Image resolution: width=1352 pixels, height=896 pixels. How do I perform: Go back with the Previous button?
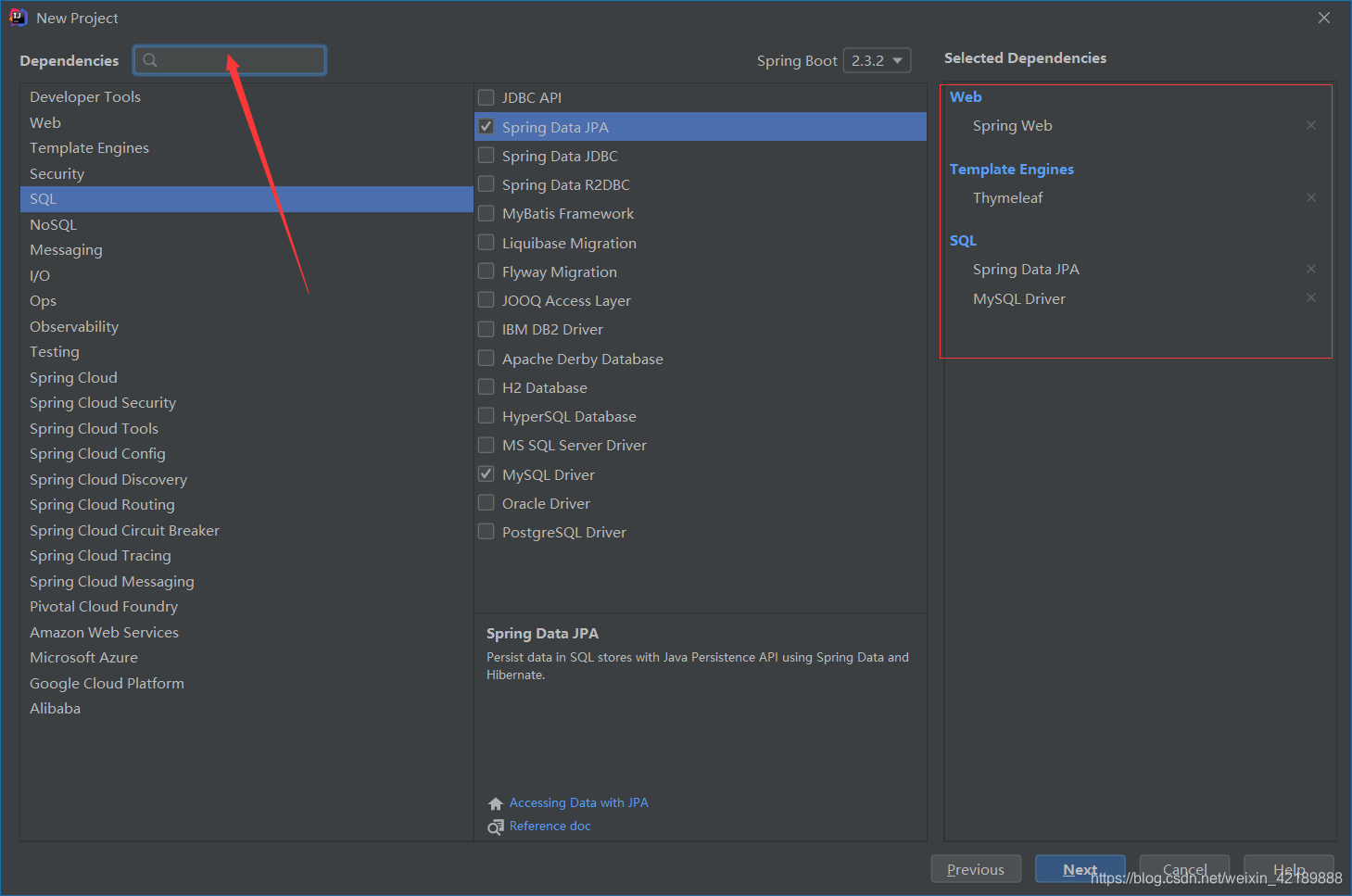pos(976,869)
